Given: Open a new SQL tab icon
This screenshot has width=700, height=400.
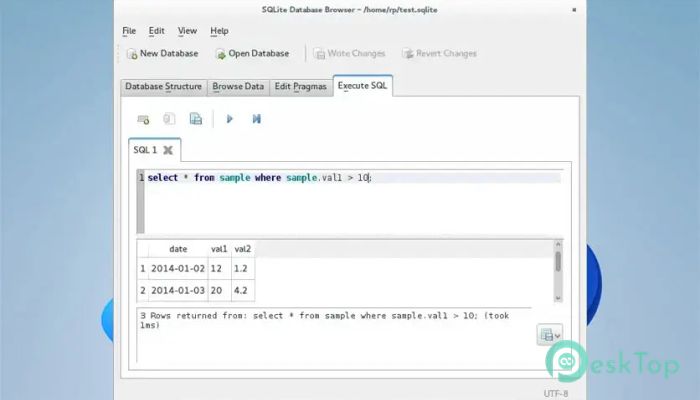Looking at the screenshot, I should pos(143,119).
